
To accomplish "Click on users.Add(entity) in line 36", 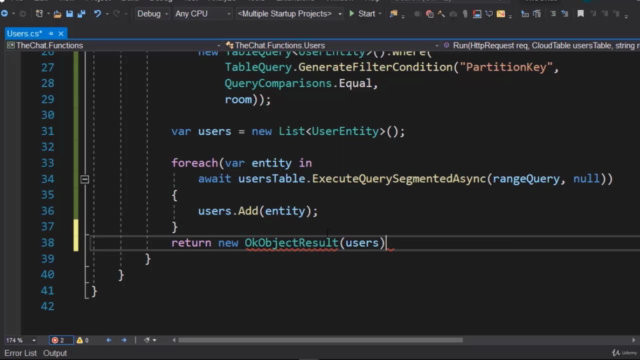I will 254,211.
